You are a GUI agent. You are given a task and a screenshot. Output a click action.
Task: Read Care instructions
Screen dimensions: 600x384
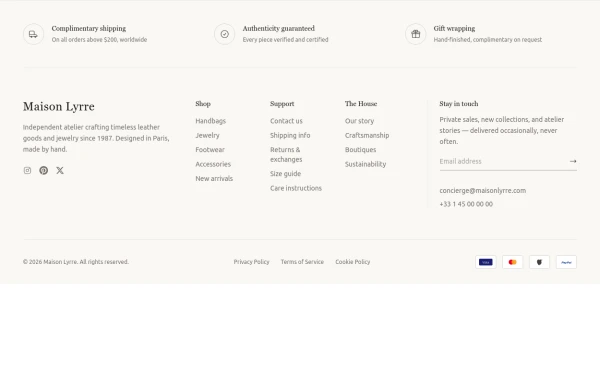pyautogui.click(x=296, y=188)
